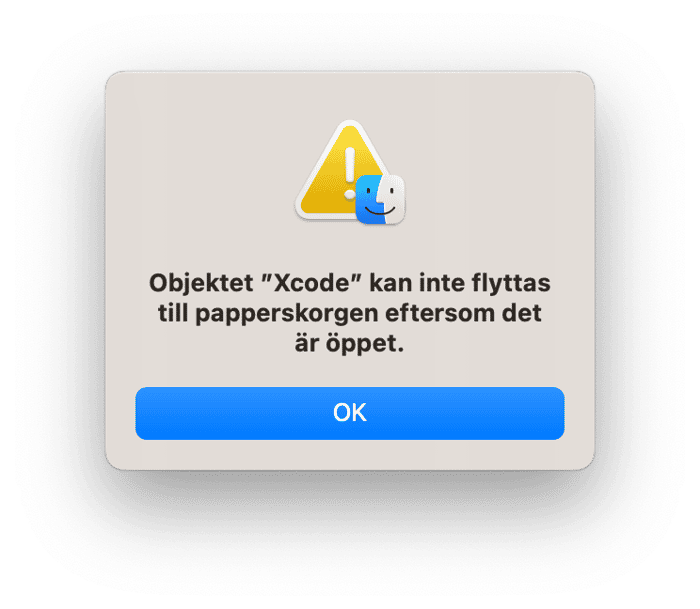Click the word "Xcode" in the message
Viewport: 700px width, 609px height.
[x=312, y=283]
